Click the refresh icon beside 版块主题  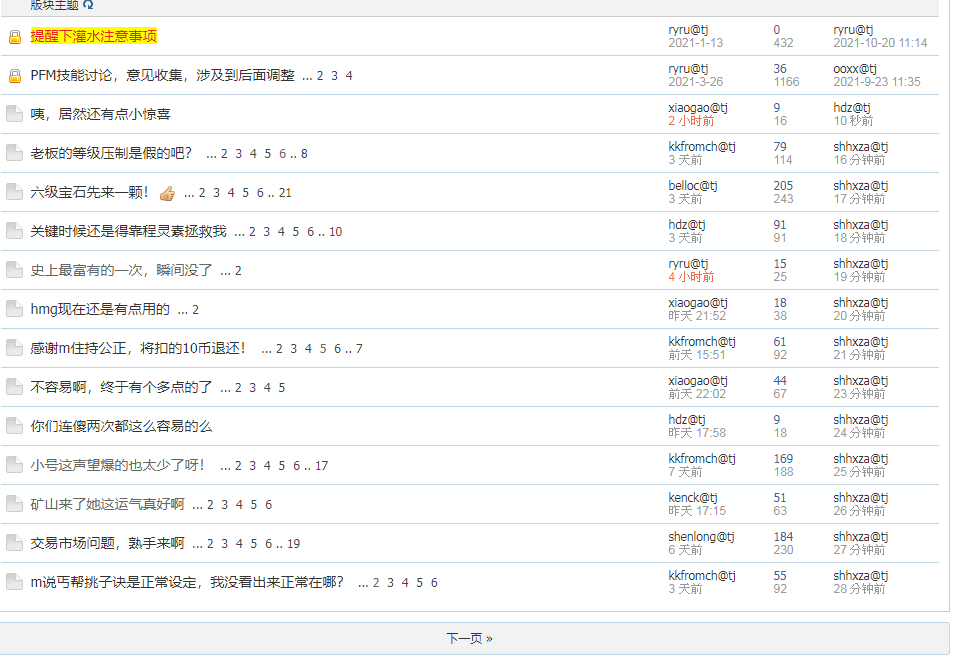88,4
